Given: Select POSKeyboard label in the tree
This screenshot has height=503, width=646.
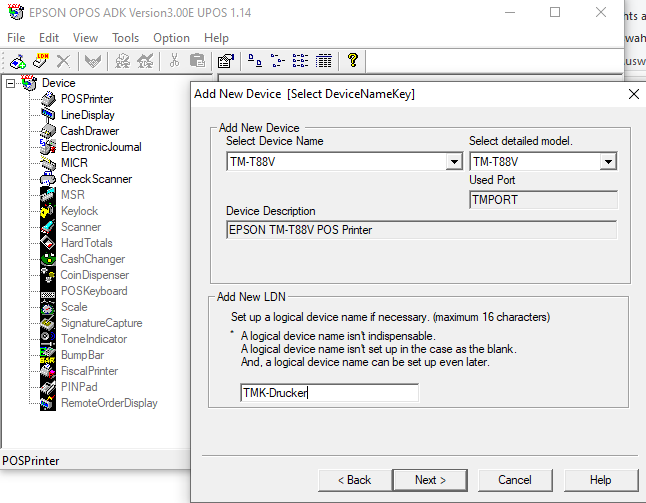Looking at the screenshot, I should click(94, 291).
